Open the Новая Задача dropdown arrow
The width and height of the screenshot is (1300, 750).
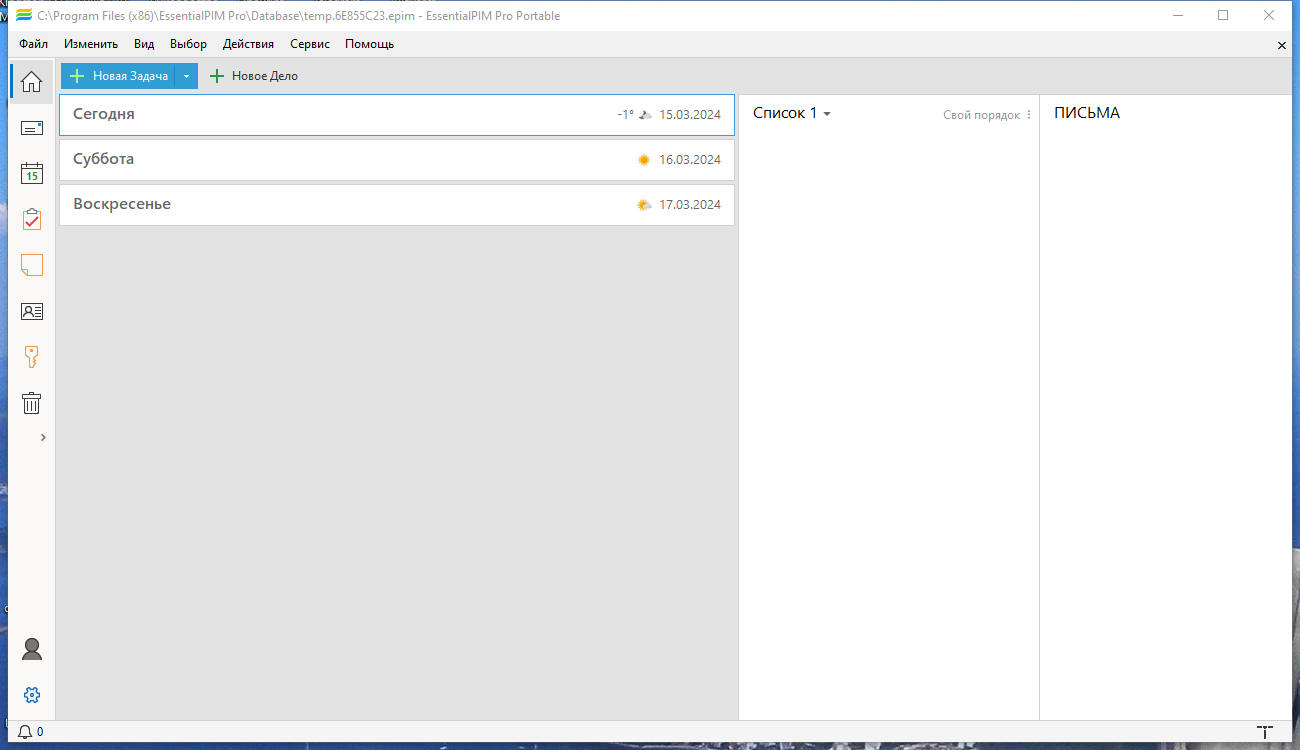tap(186, 76)
